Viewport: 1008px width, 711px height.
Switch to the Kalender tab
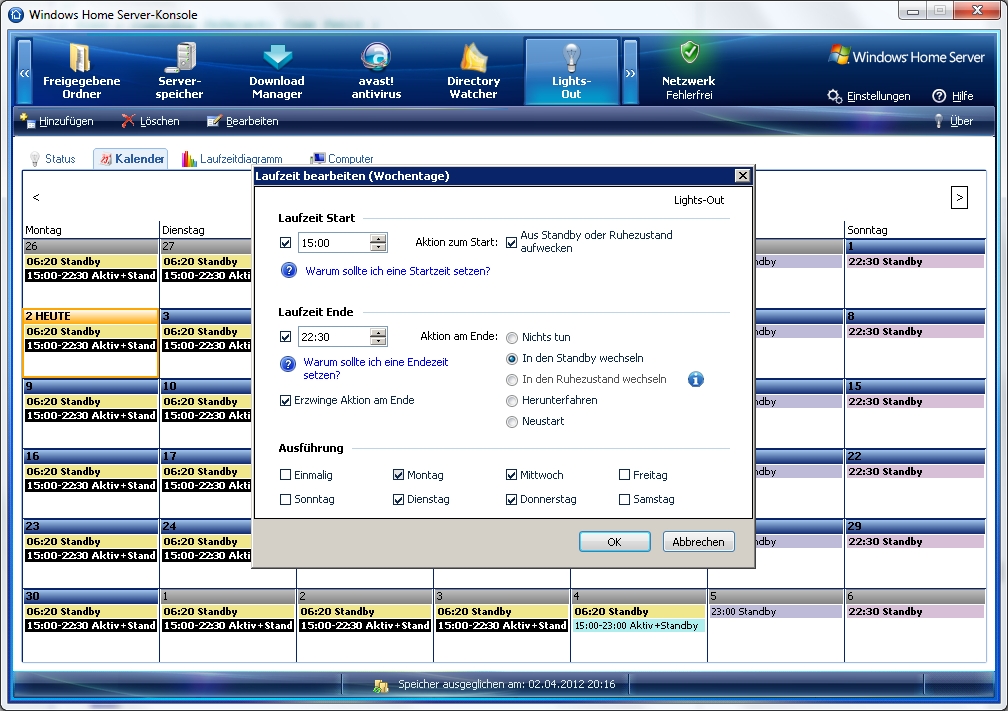pyautogui.click(x=131, y=159)
